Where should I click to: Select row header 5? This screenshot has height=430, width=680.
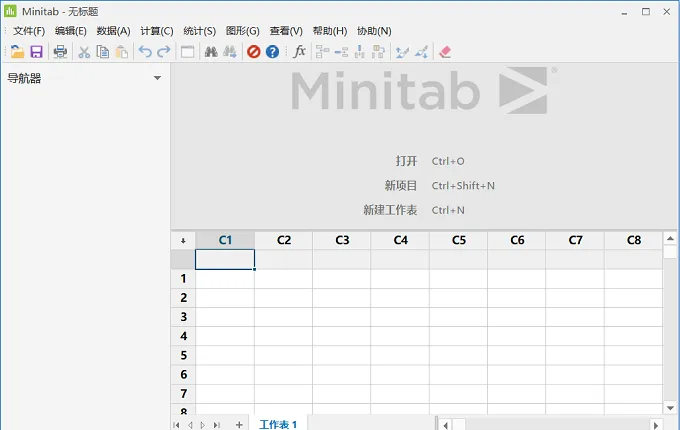click(183, 355)
